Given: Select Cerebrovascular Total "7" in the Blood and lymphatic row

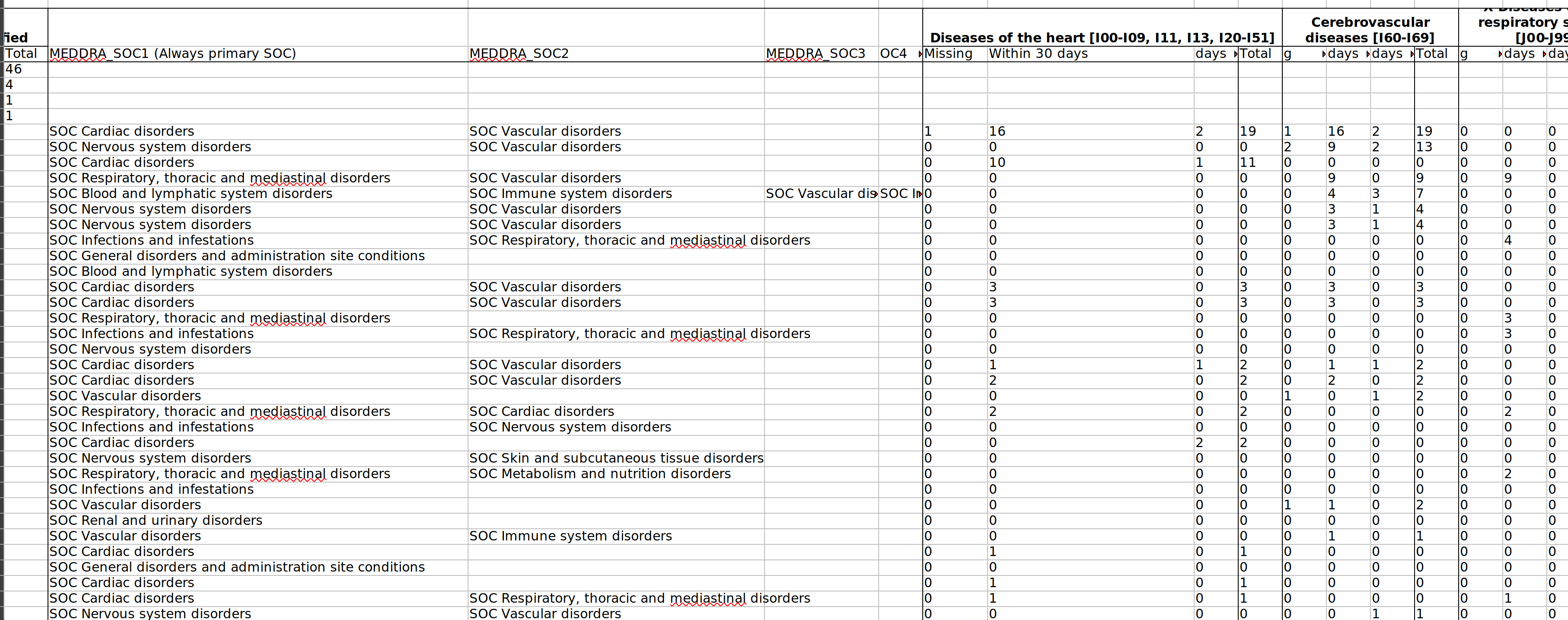Looking at the screenshot, I should point(1437,194).
